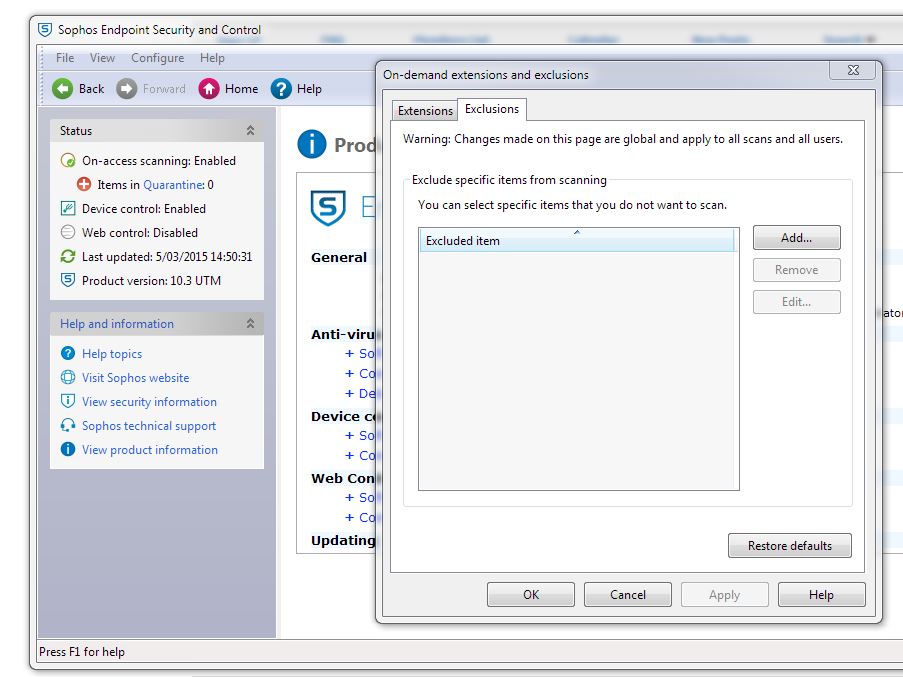Confirm dialog with OK button
Viewport: 903px width, 677px height.
(x=531, y=595)
